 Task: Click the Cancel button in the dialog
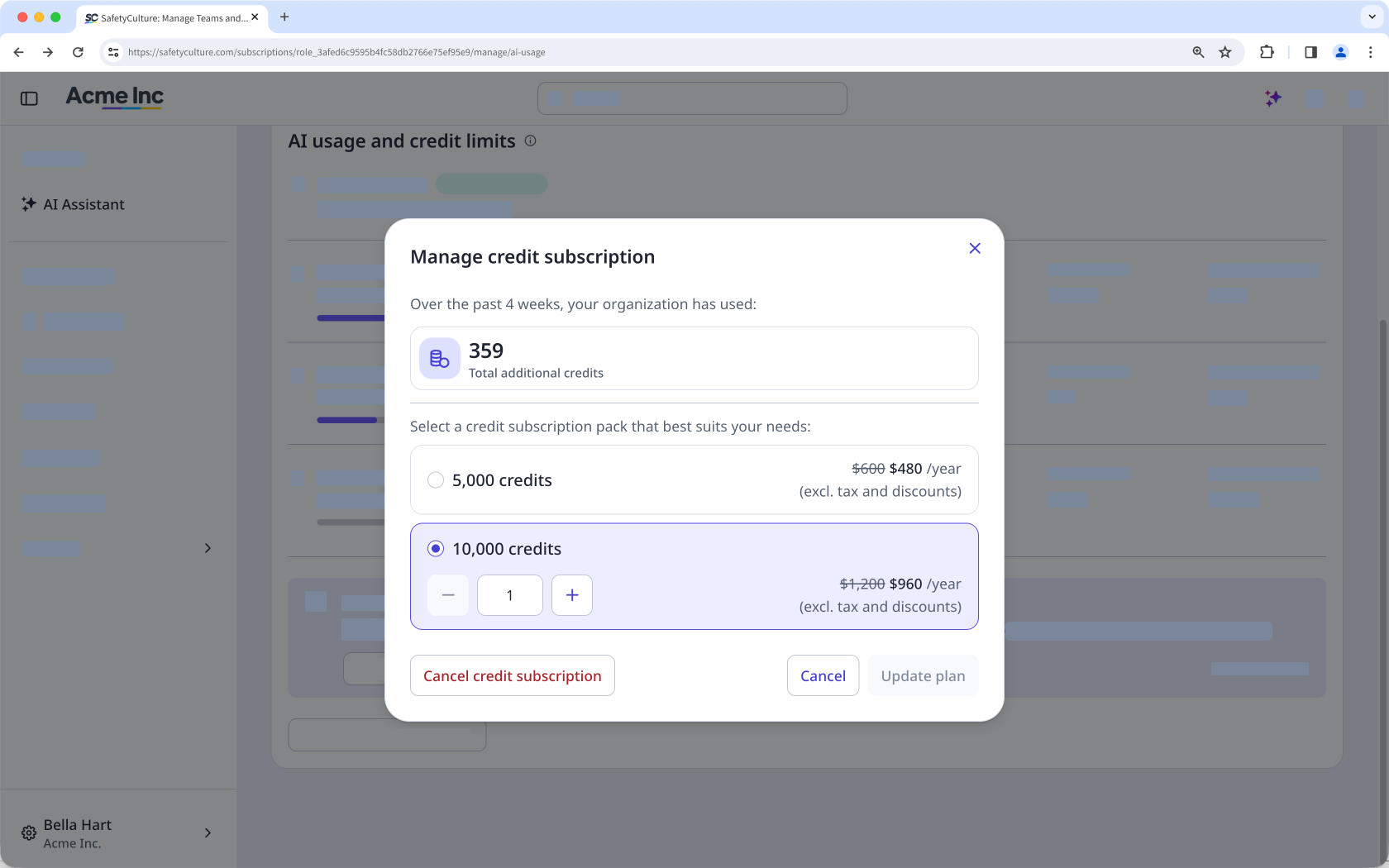point(823,675)
